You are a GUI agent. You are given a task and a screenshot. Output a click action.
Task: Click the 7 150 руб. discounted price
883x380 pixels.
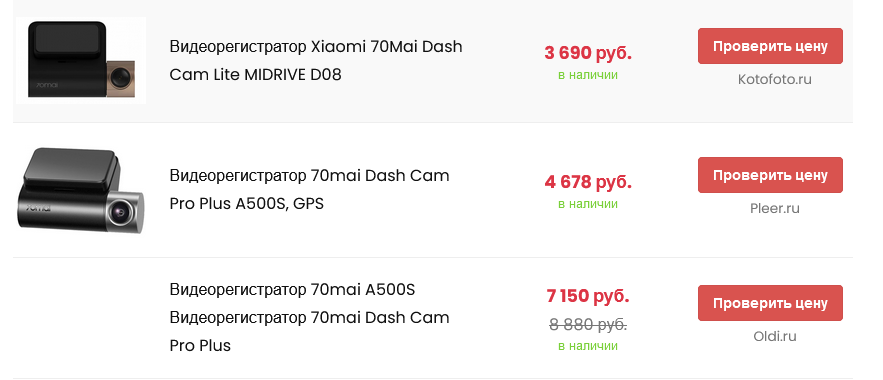coord(588,296)
